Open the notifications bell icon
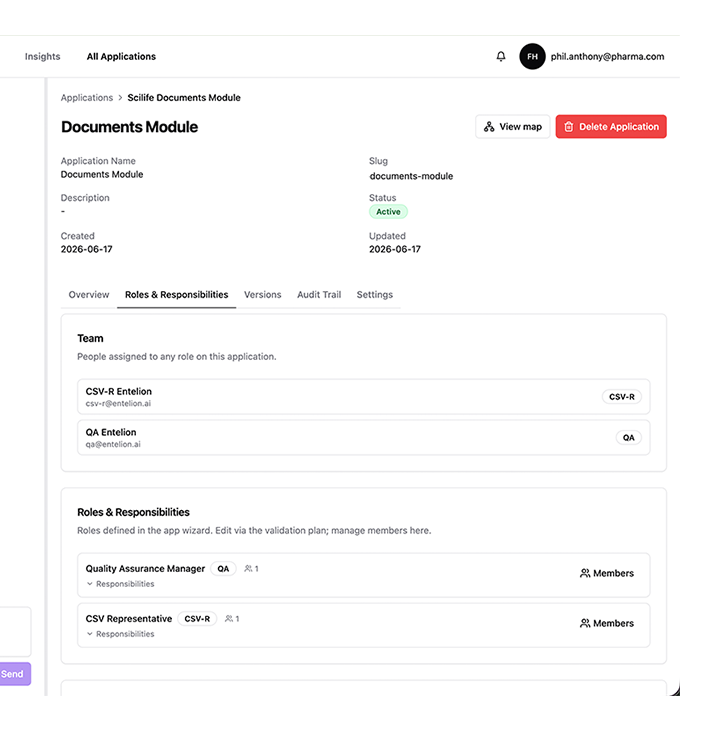 500,56
